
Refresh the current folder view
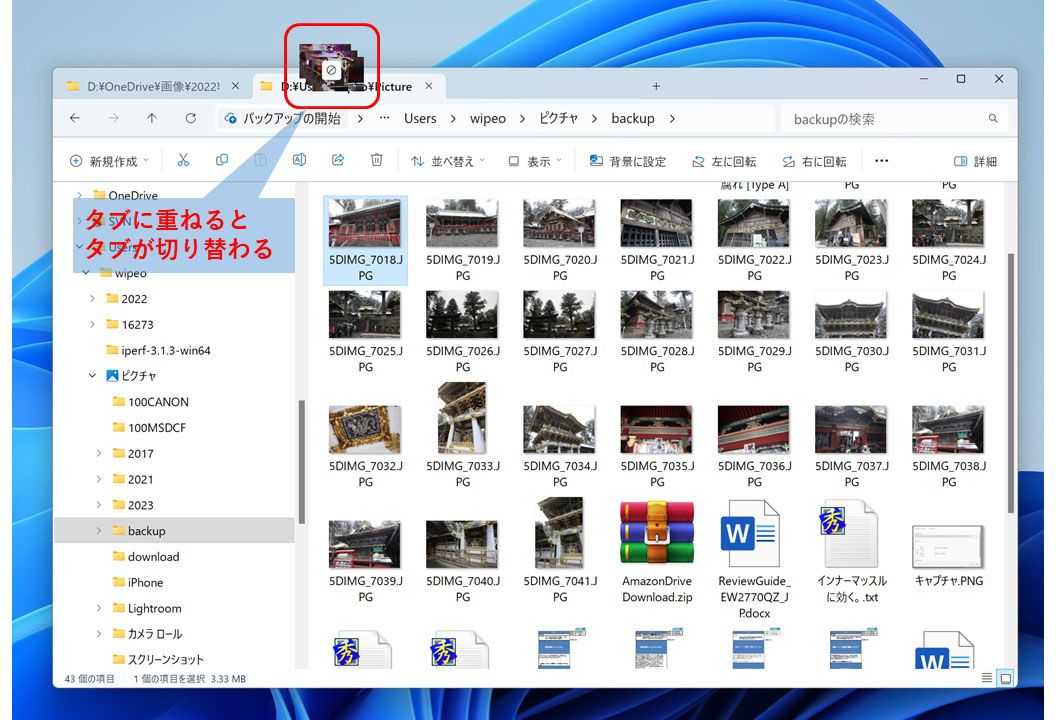tap(191, 118)
